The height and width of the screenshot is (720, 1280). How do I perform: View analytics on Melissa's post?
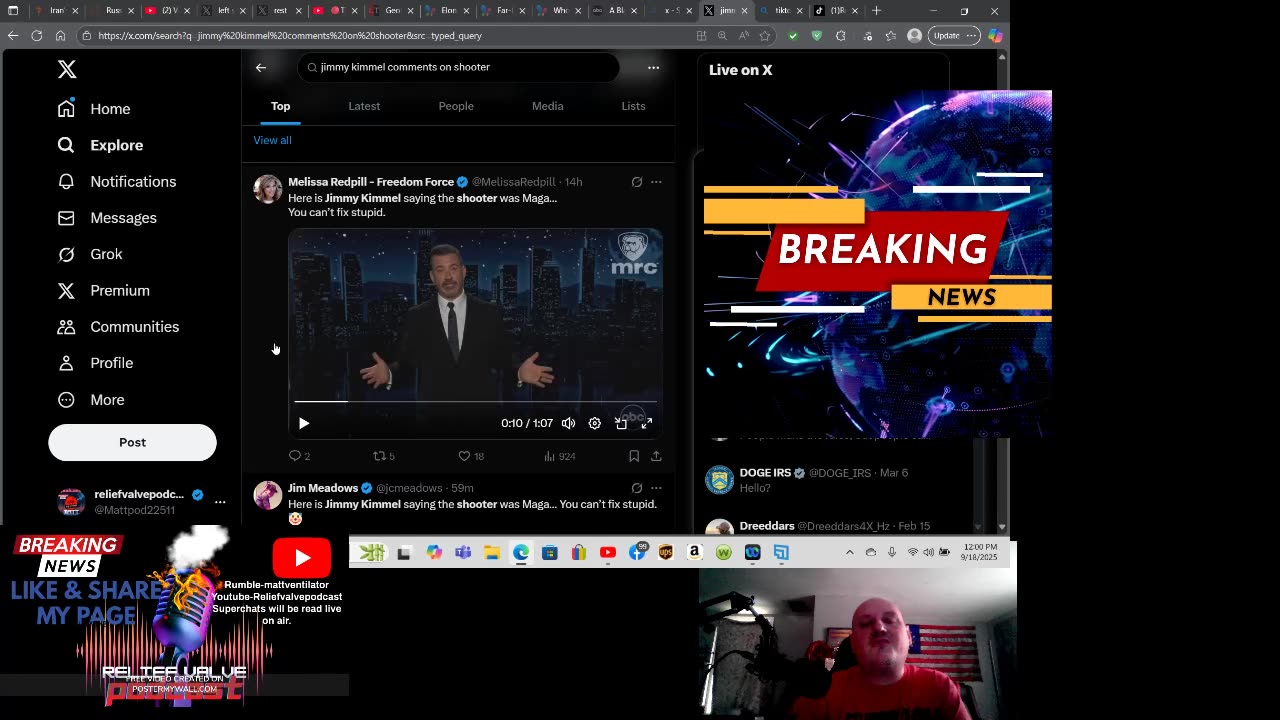pos(559,456)
